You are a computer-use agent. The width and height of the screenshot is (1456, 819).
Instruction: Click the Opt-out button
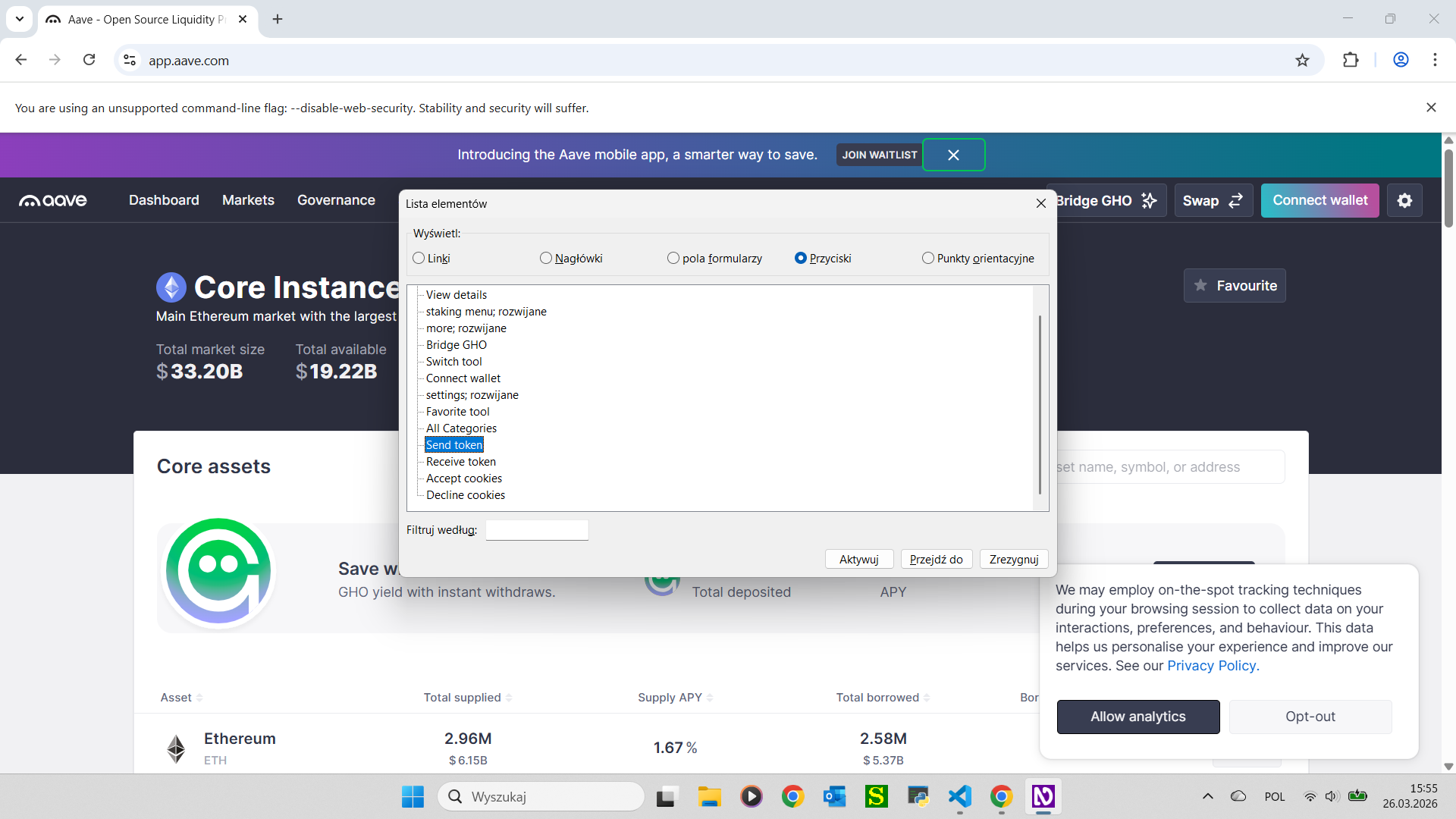[x=1310, y=717]
